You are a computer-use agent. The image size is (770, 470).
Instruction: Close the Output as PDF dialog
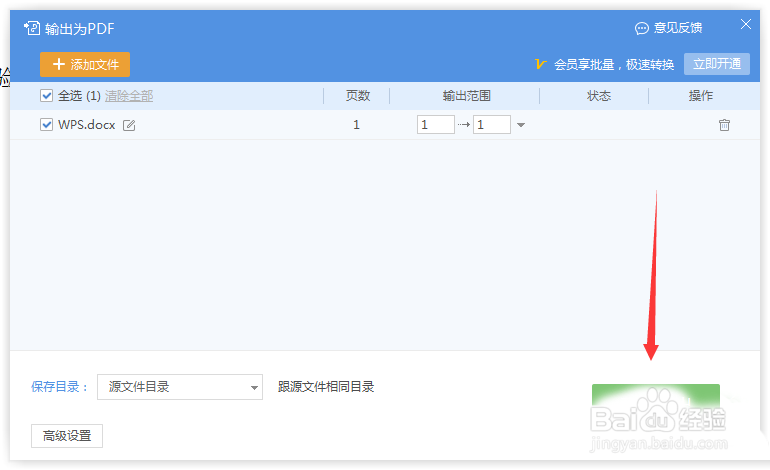tap(746, 24)
